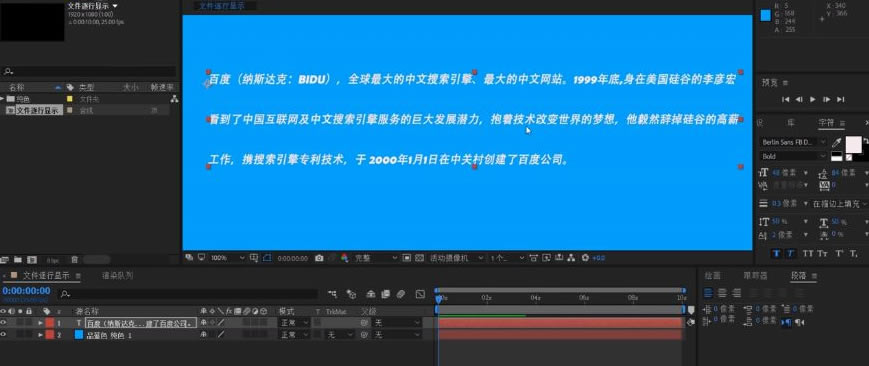Switch to the Character panel tab
The height and width of the screenshot is (366, 869).
[x=826, y=123]
